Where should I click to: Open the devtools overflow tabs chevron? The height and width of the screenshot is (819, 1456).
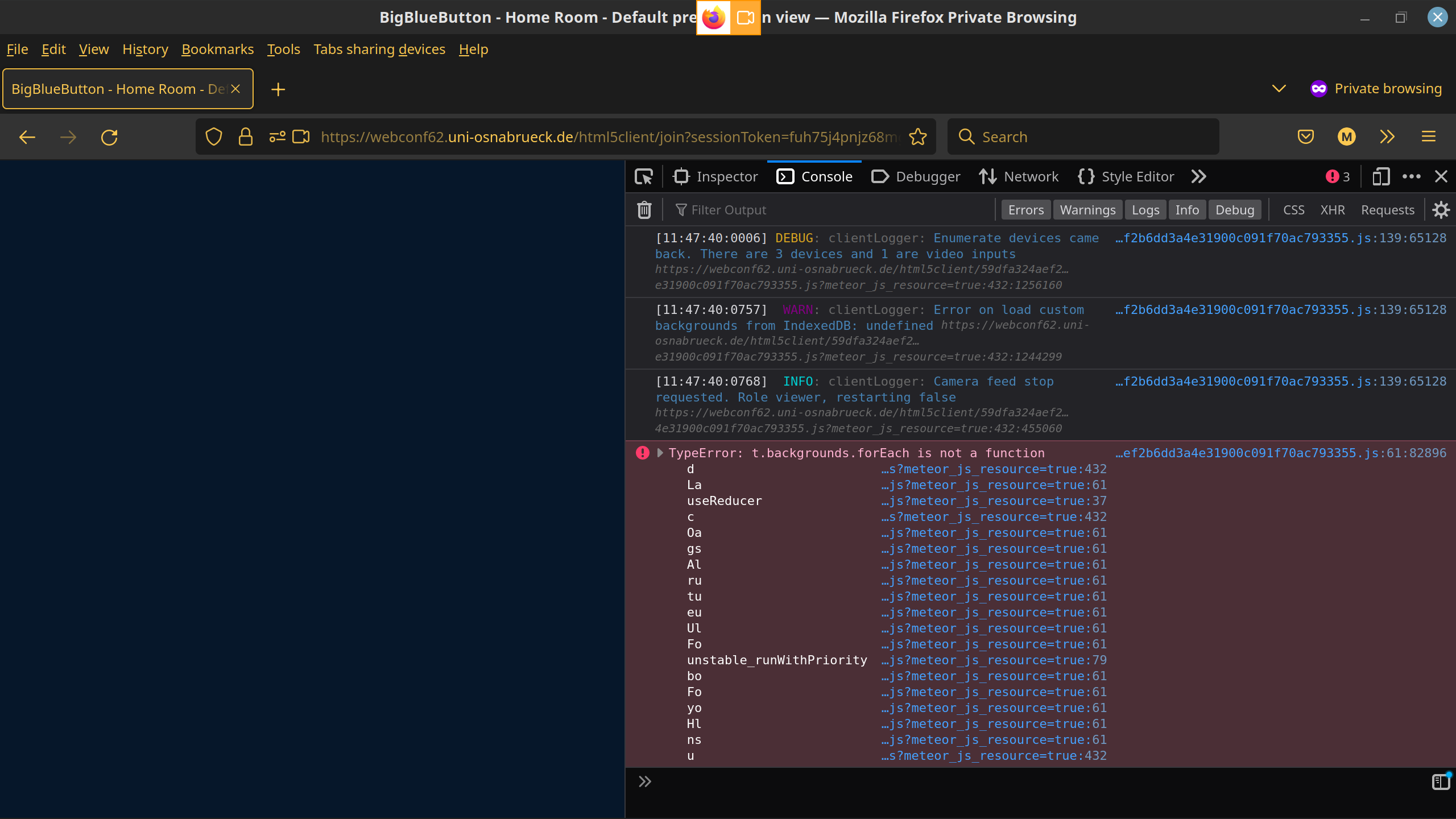point(1198,176)
